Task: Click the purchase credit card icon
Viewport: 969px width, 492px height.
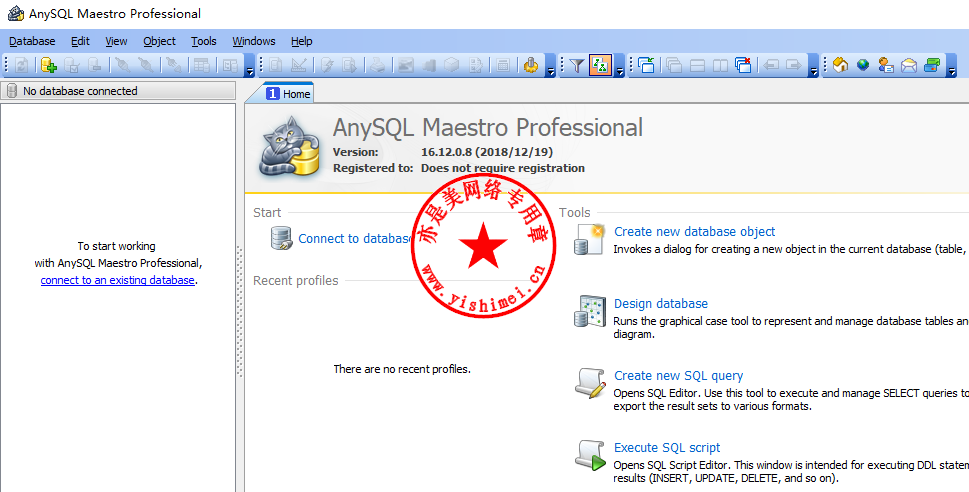Action: 932,65
